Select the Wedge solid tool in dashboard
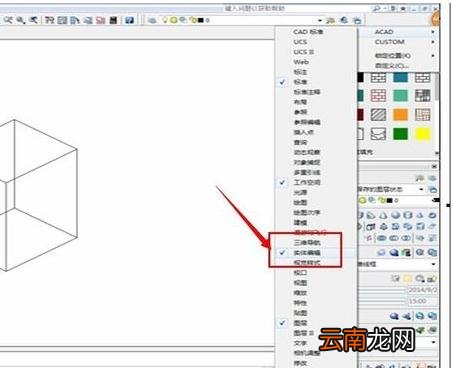The width and height of the screenshot is (452, 368). [371, 216]
